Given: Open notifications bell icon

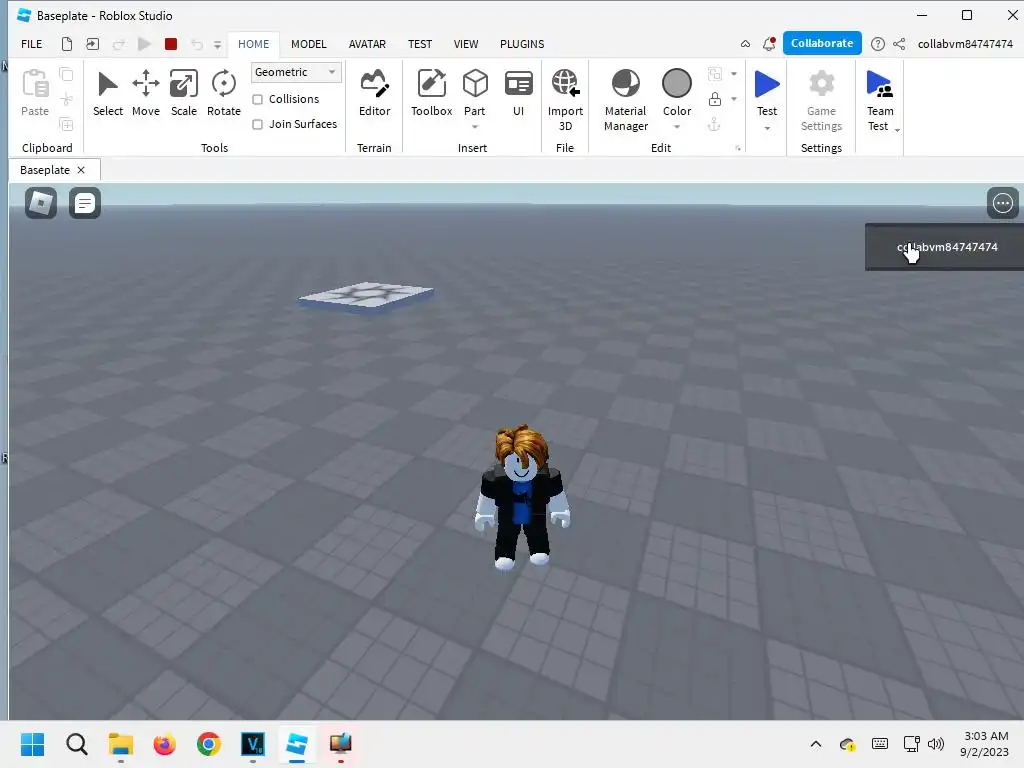Looking at the screenshot, I should [769, 44].
